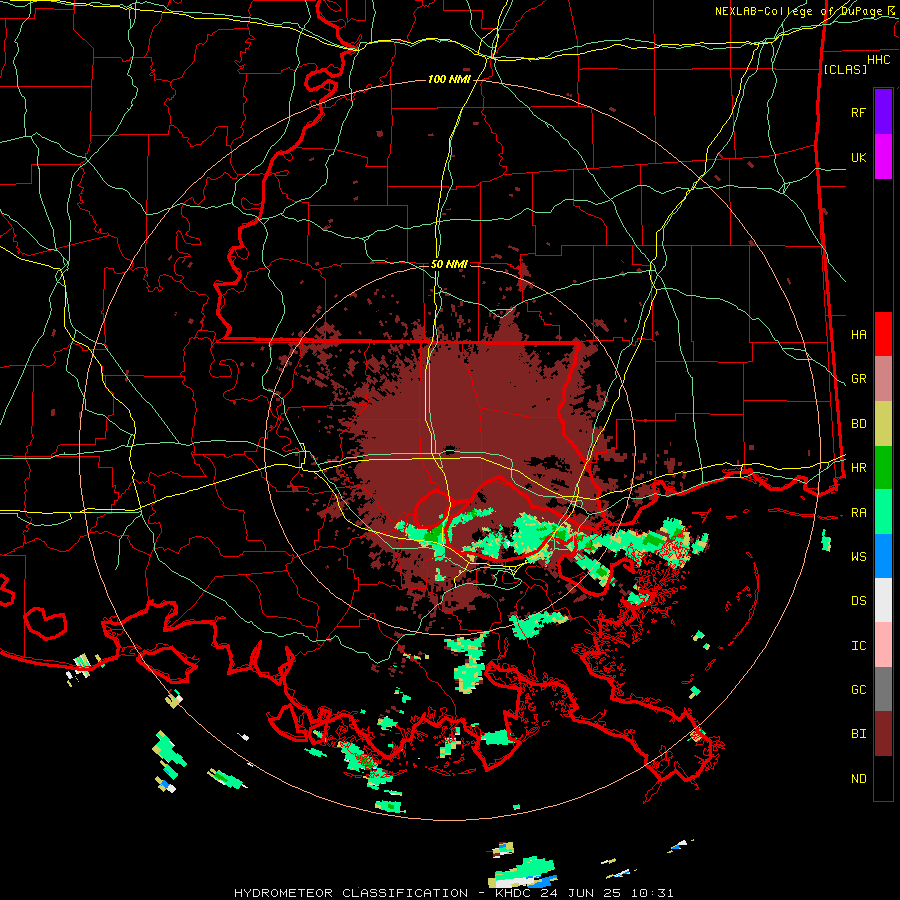
Task: Pick the HR dark green legend swatch
Action: (x=883, y=468)
